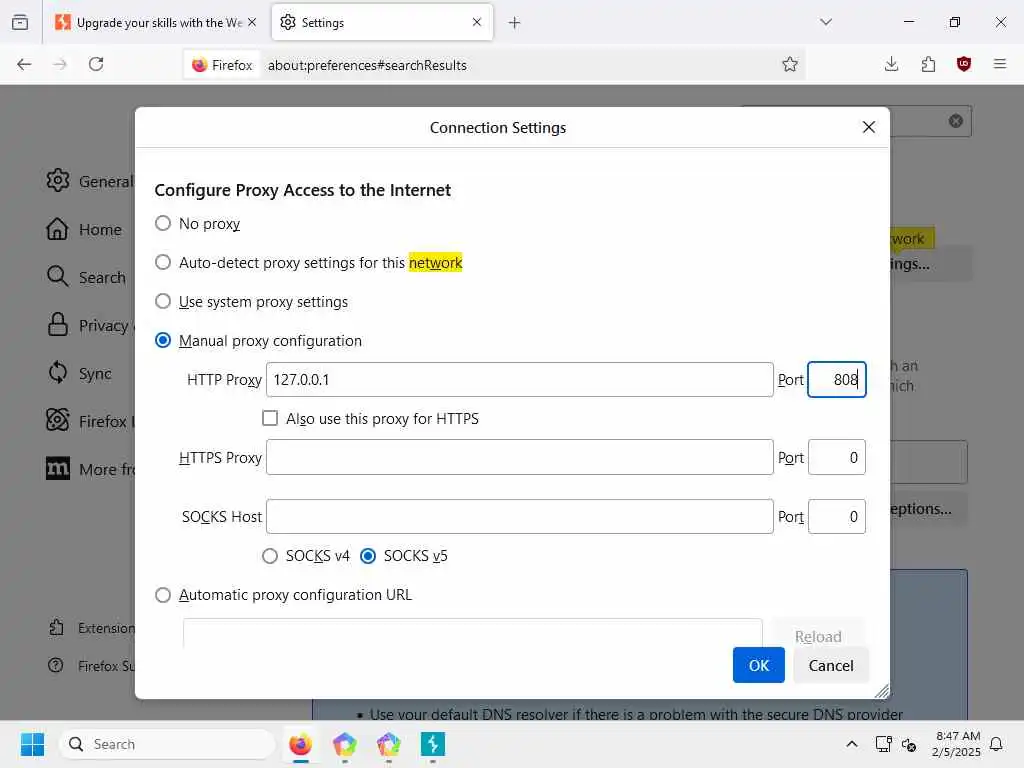Open the Firefox application menu

1000,64
